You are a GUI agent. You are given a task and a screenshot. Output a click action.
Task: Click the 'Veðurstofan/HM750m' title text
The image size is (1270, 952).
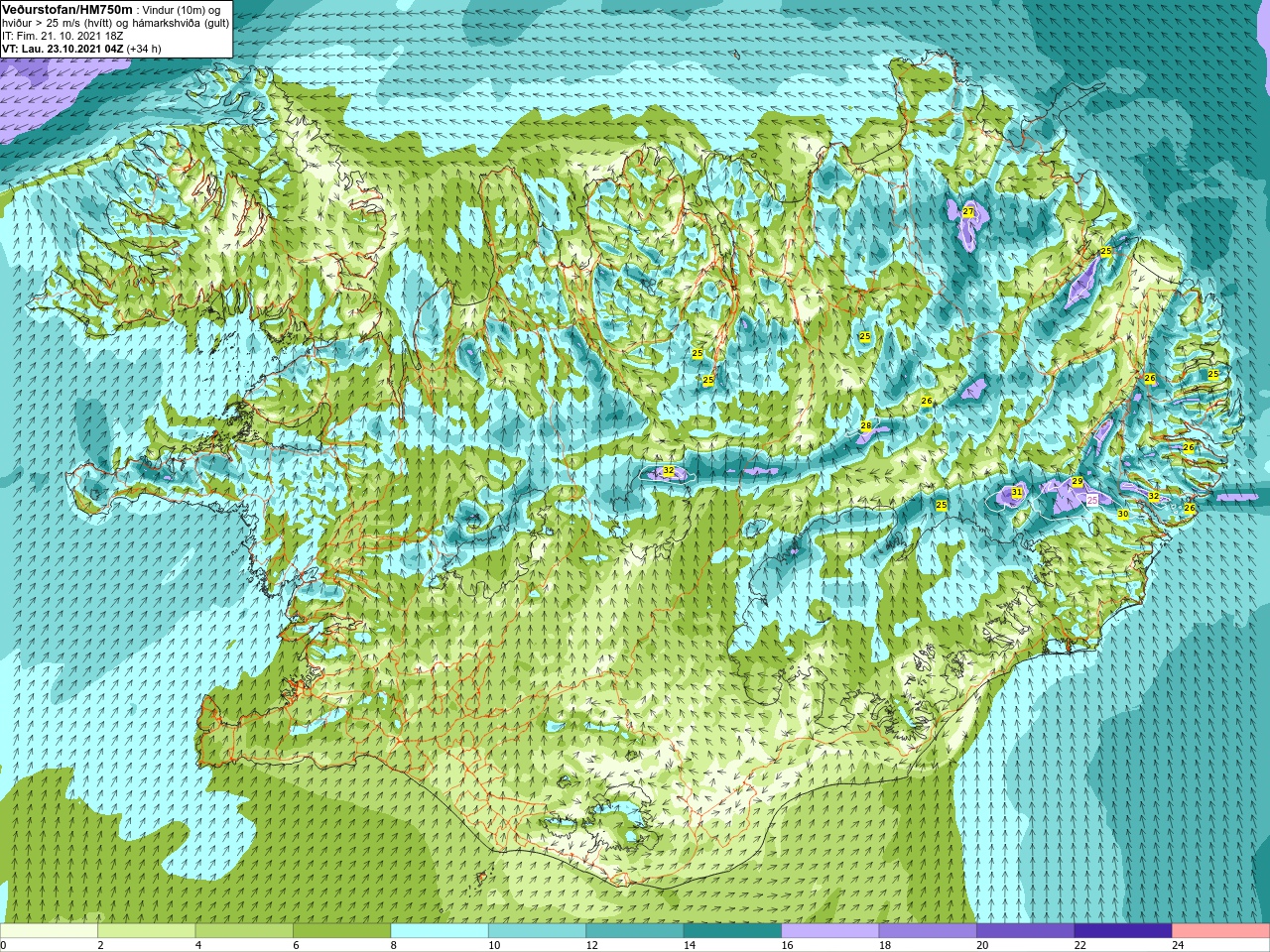[x=67, y=9]
